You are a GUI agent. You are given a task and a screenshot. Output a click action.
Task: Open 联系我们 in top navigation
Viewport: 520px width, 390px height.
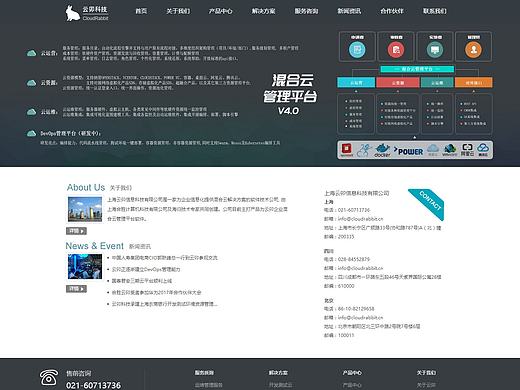(435, 11)
